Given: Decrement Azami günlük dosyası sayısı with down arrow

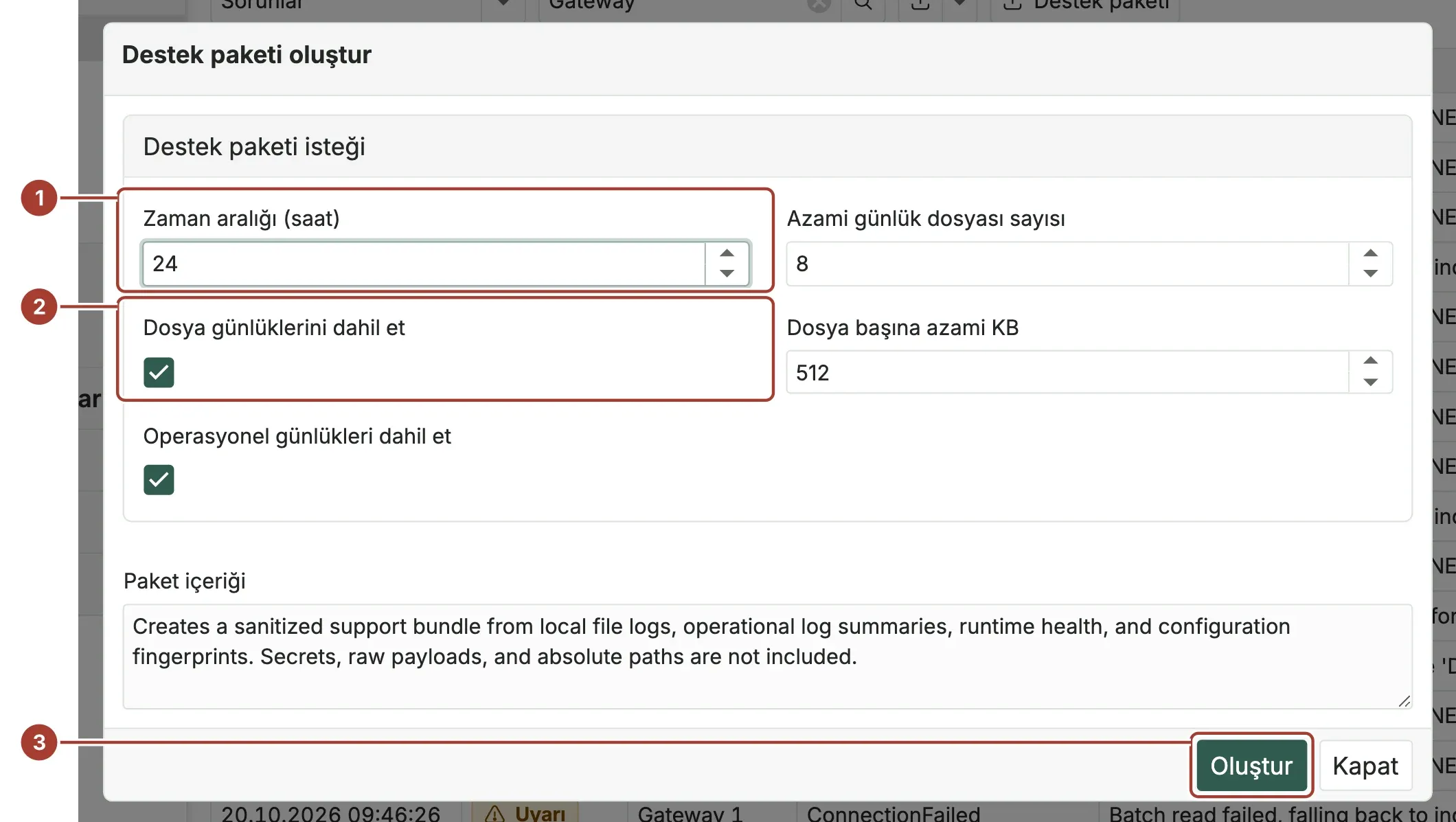Looking at the screenshot, I should tap(1370, 273).
